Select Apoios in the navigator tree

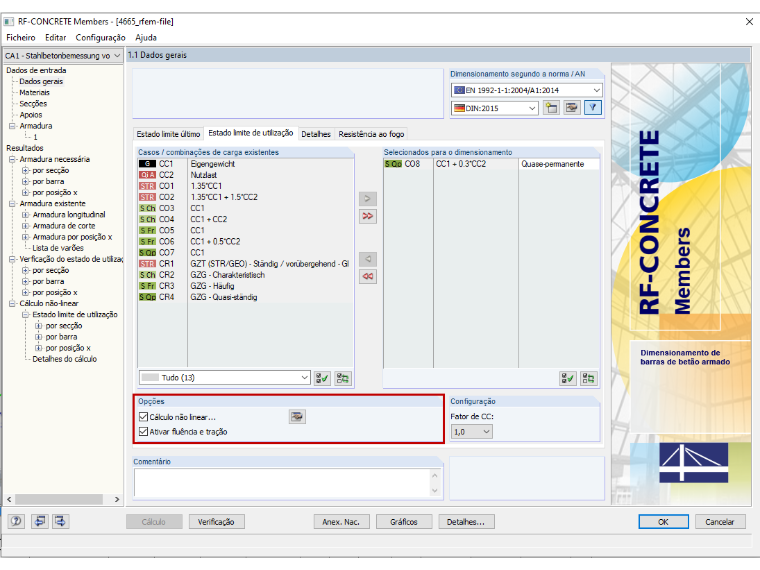(x=31, y=115)
